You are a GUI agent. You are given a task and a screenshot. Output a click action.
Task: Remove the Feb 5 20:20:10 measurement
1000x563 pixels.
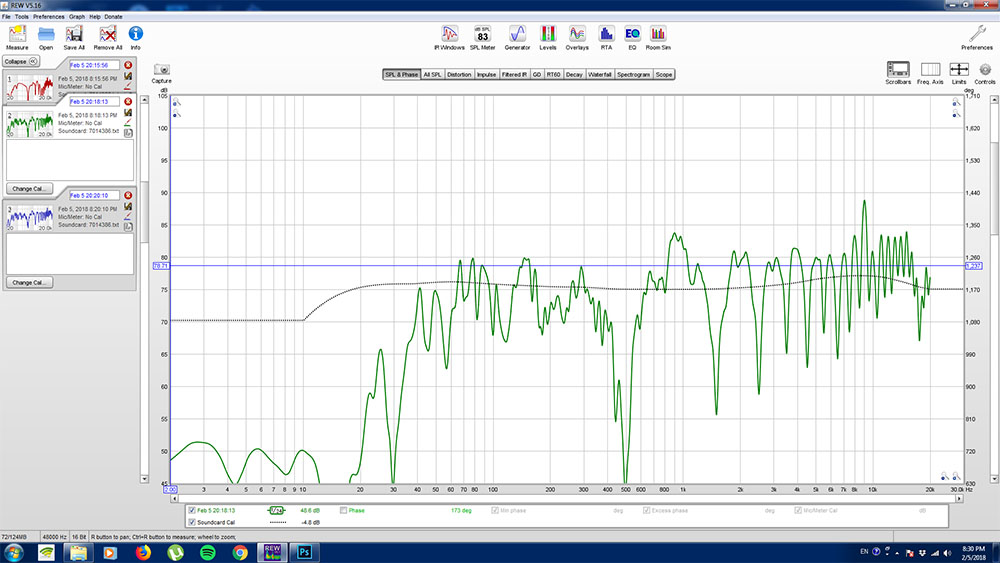point(128,195)
